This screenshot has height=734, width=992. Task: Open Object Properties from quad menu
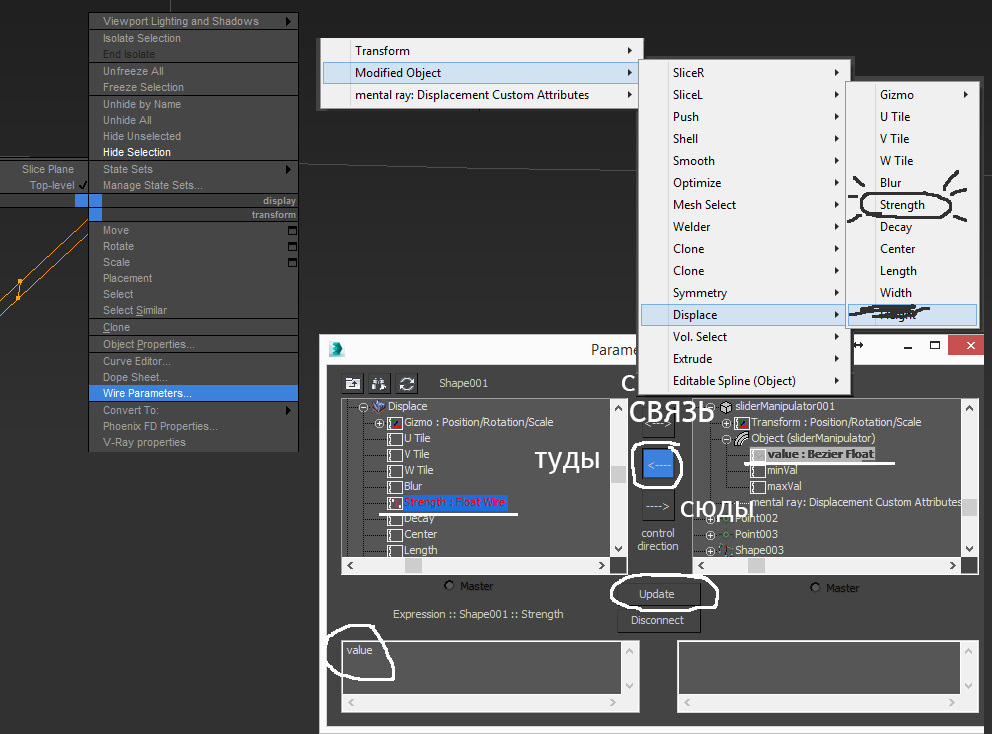[x=193, y=344]
